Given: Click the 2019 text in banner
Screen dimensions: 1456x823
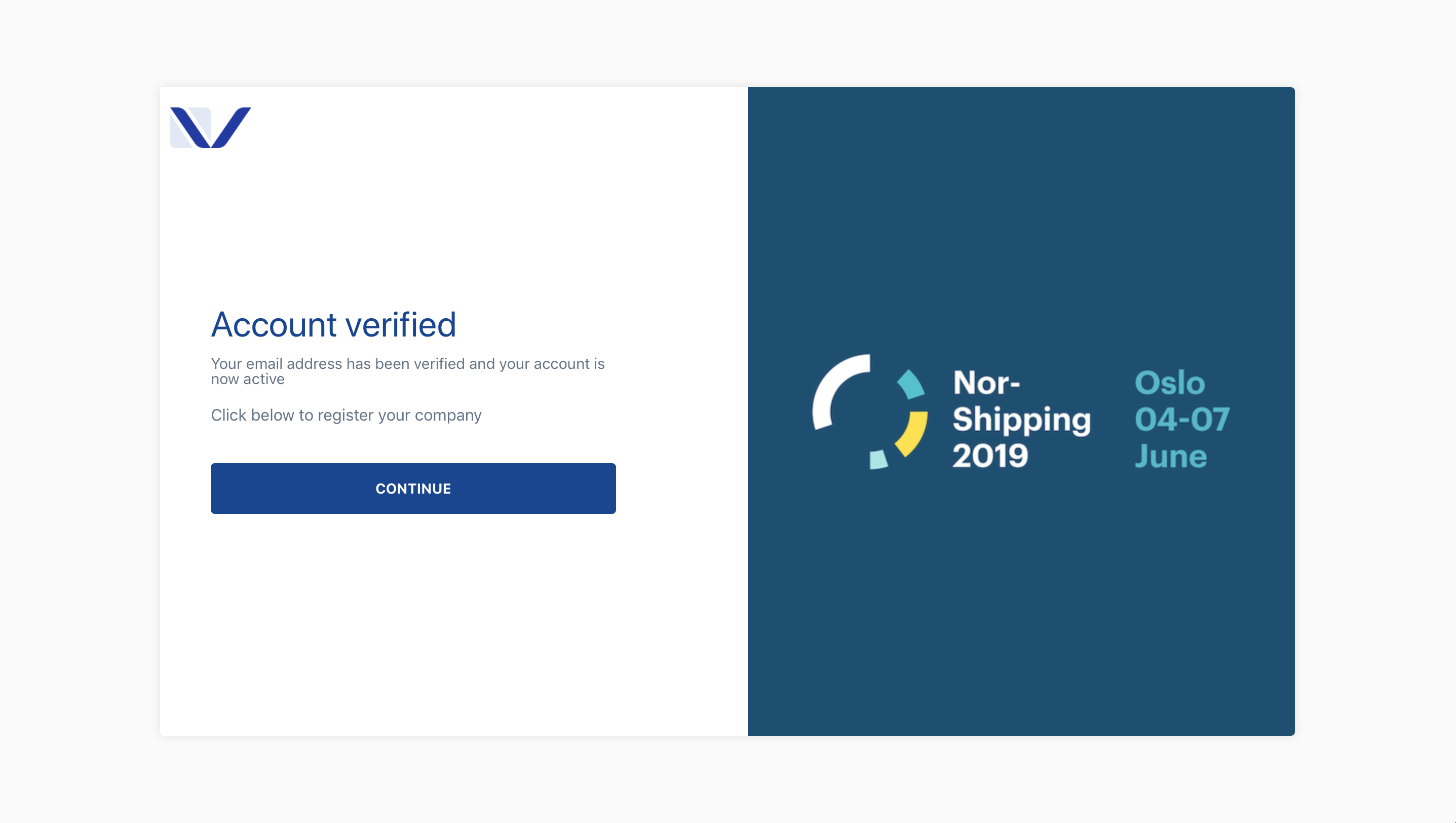Looking at the screenshot, I should tap(990, 456).
